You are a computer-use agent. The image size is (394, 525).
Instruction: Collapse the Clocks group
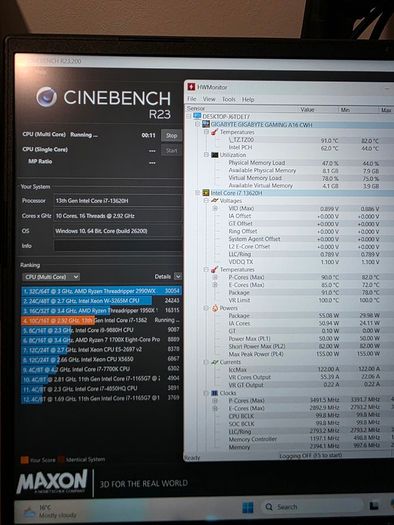coord(207,393)
